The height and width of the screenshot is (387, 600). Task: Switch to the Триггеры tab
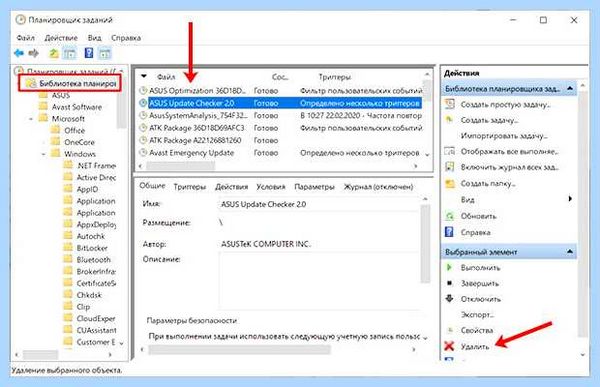(x=190, y=187)
